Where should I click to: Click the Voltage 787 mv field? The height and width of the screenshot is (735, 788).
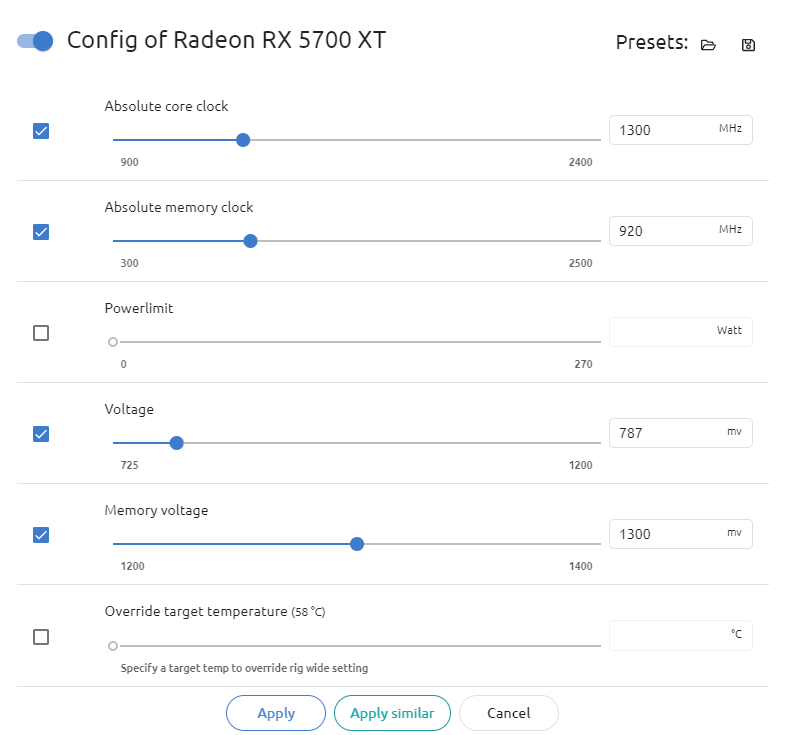pos(680,433)
